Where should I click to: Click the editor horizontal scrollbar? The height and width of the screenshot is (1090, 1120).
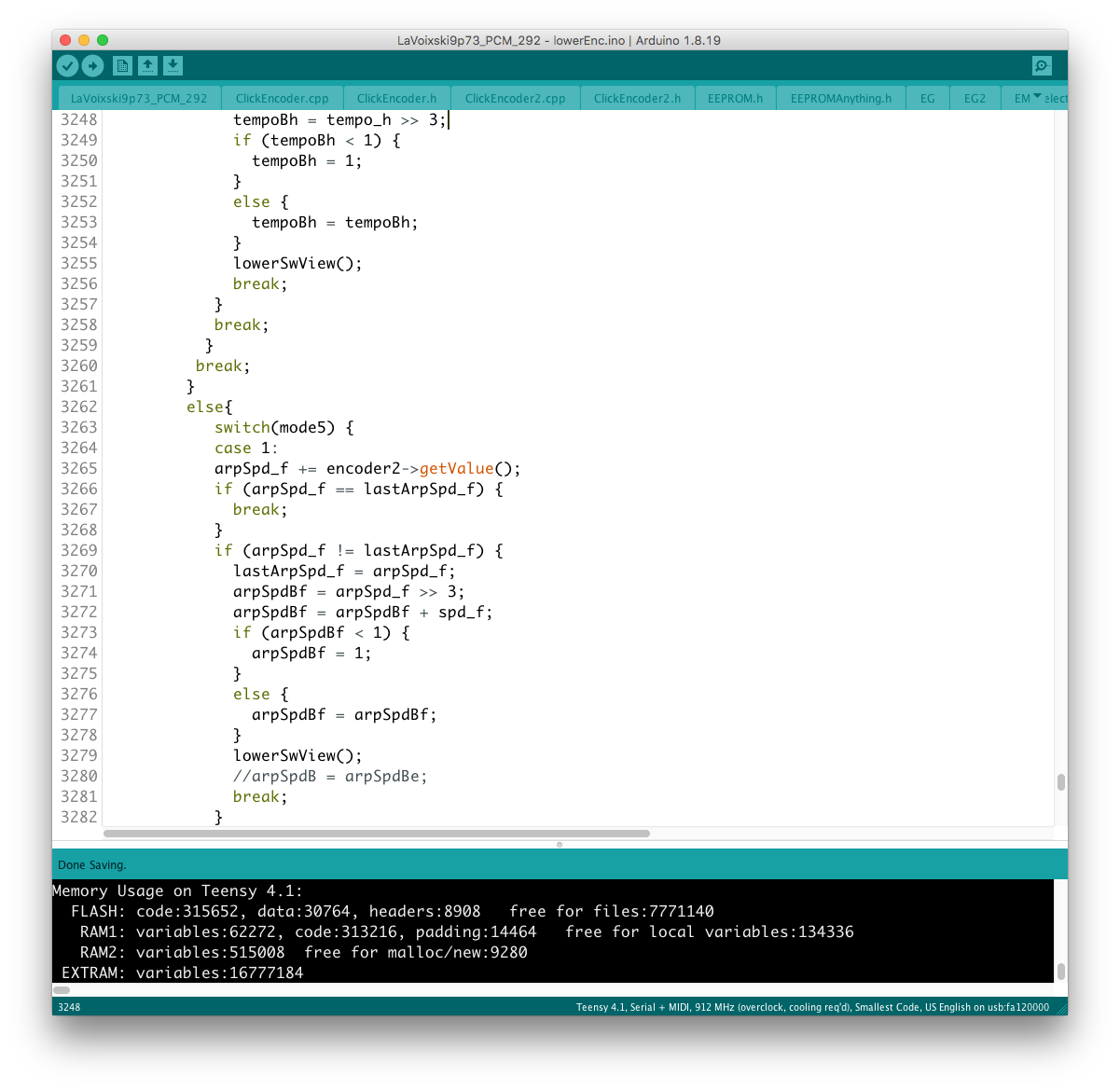(x=376, y=834)
